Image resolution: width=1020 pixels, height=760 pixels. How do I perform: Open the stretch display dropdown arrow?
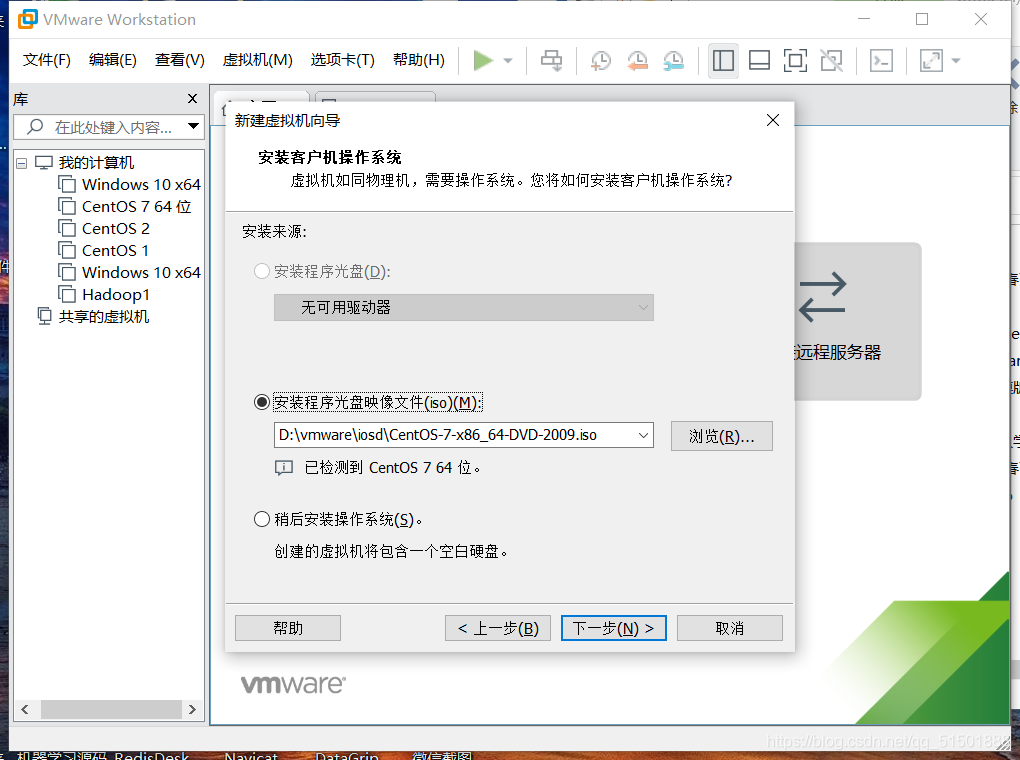(x=956, y=61)
